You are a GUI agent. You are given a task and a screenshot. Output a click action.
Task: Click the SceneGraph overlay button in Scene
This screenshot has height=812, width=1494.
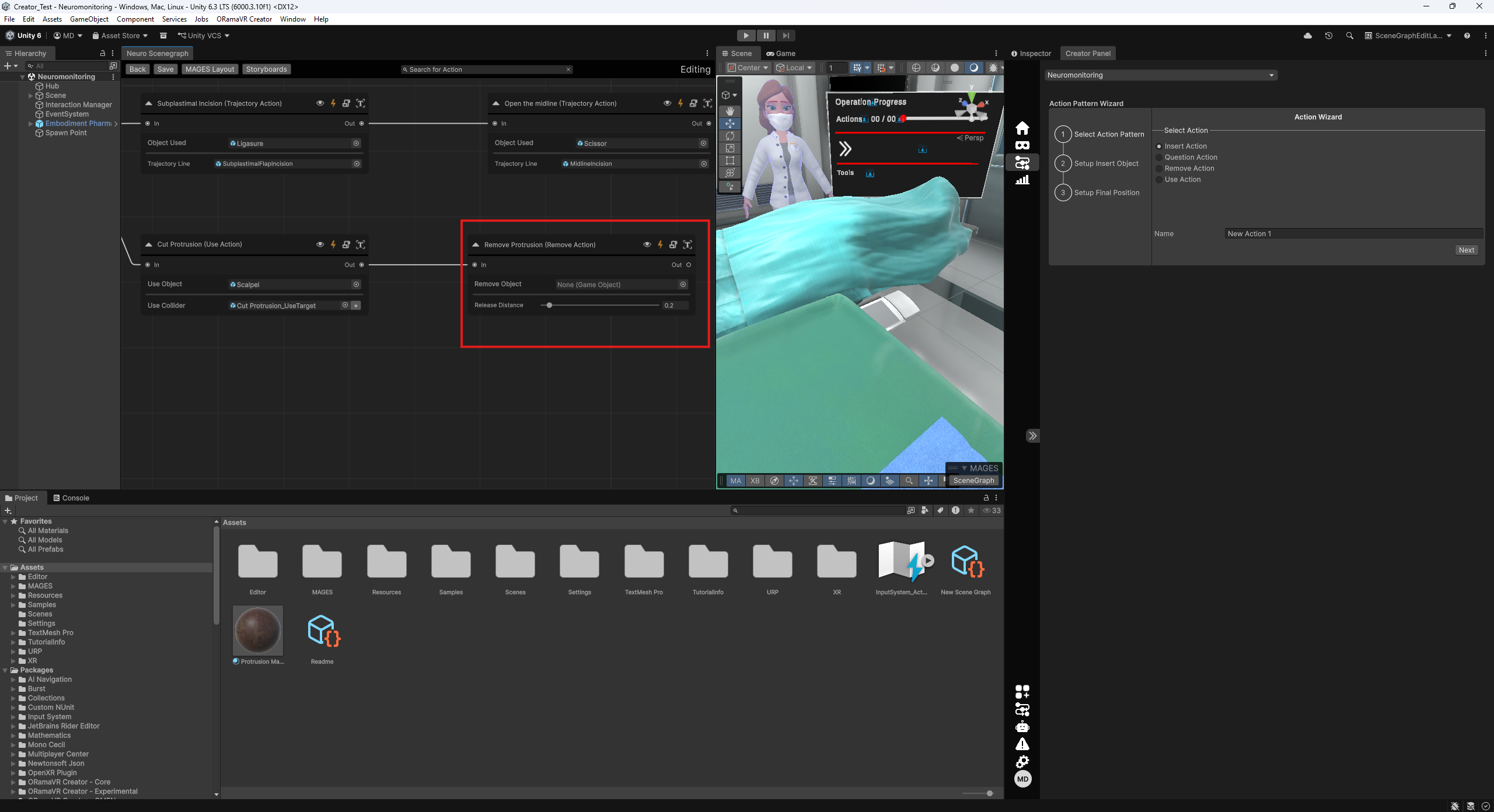click(x=973, y=481)
